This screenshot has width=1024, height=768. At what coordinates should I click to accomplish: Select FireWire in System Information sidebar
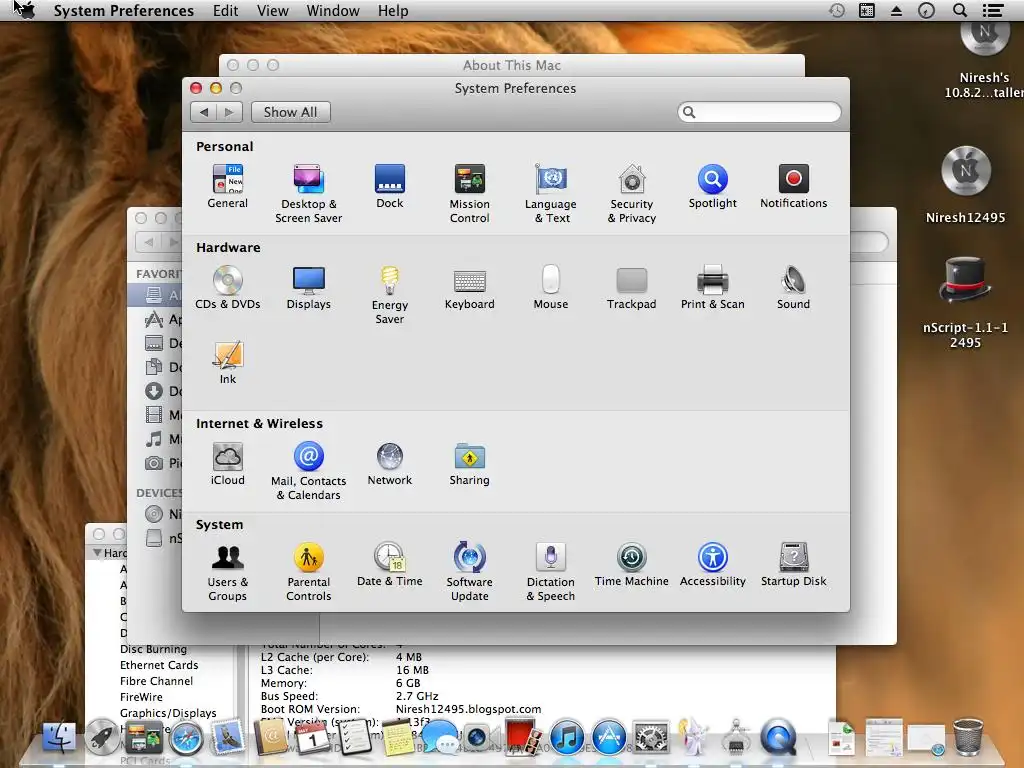[x=141, y=697]
